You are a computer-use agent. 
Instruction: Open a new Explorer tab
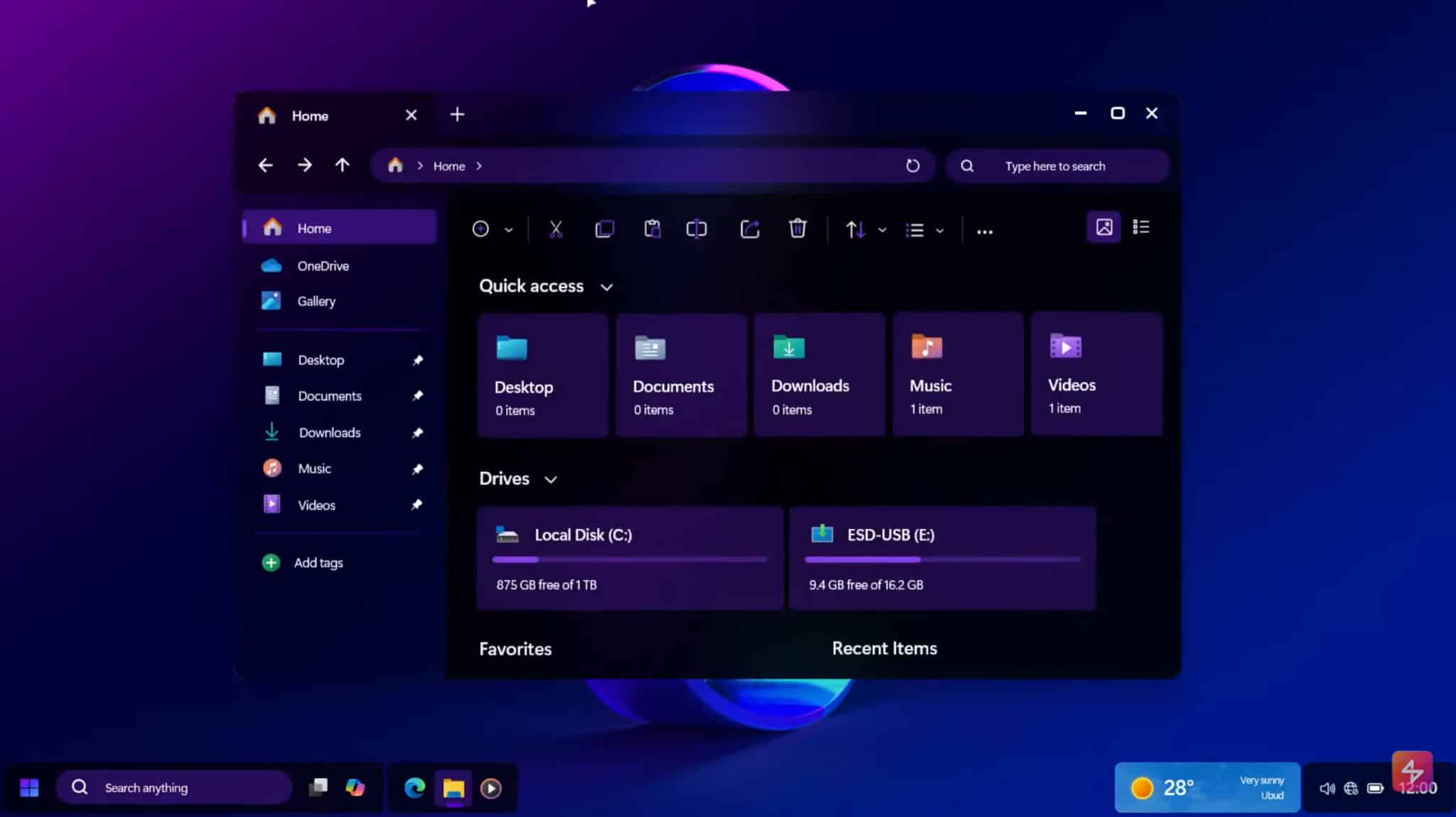pos(456,114)
